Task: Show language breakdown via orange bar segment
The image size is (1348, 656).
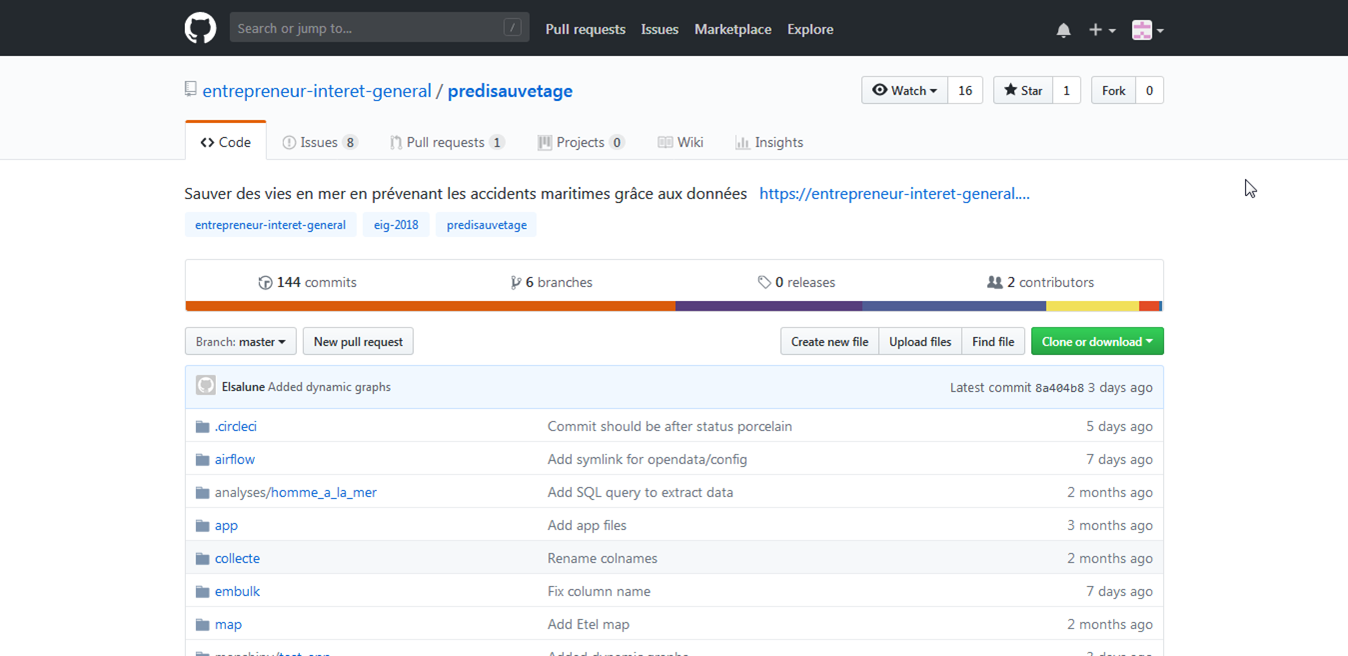Action: click(x=430, y=306)
